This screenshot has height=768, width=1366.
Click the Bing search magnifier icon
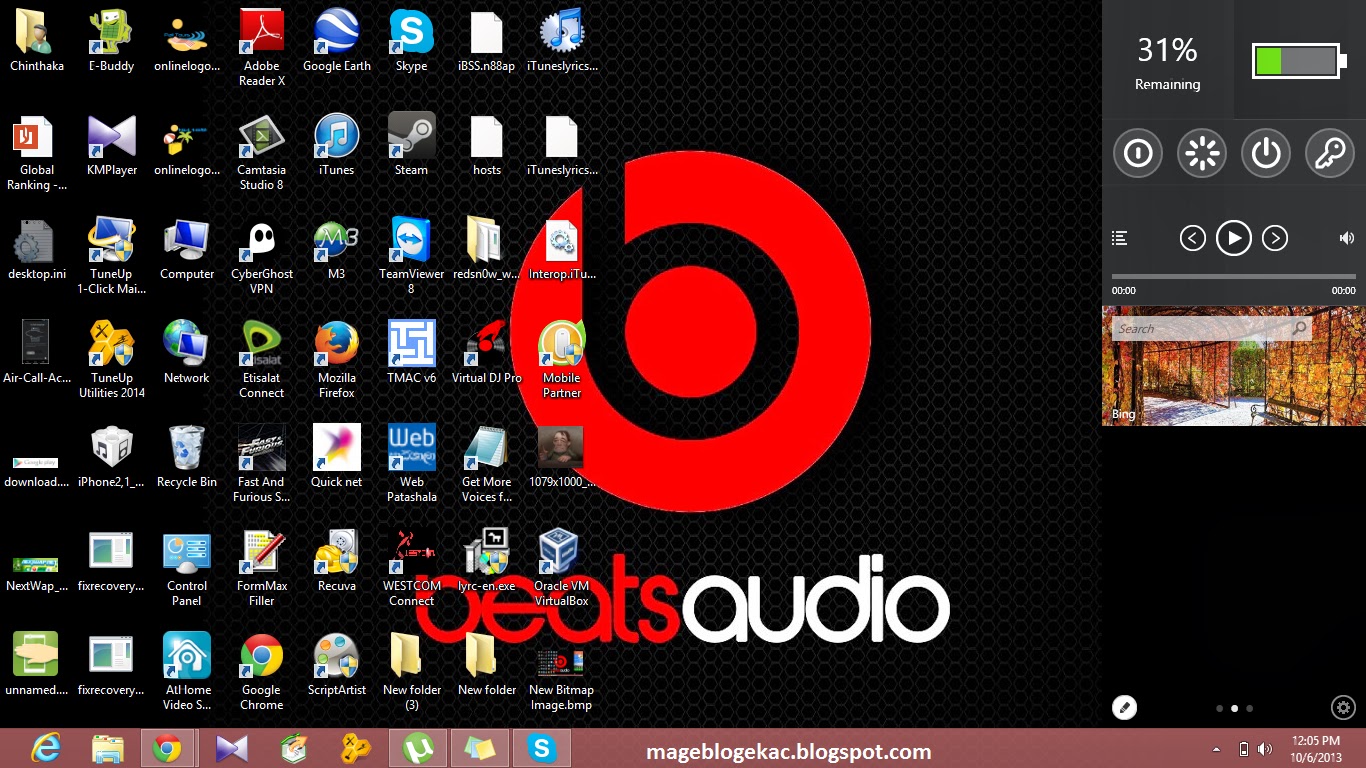(x=1299, y=328)
